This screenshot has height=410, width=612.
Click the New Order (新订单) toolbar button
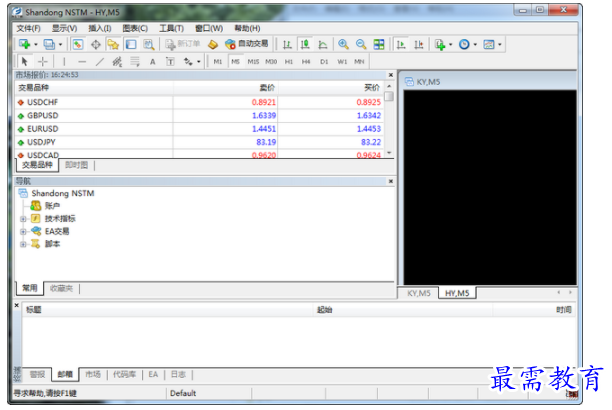click(182, 44)
